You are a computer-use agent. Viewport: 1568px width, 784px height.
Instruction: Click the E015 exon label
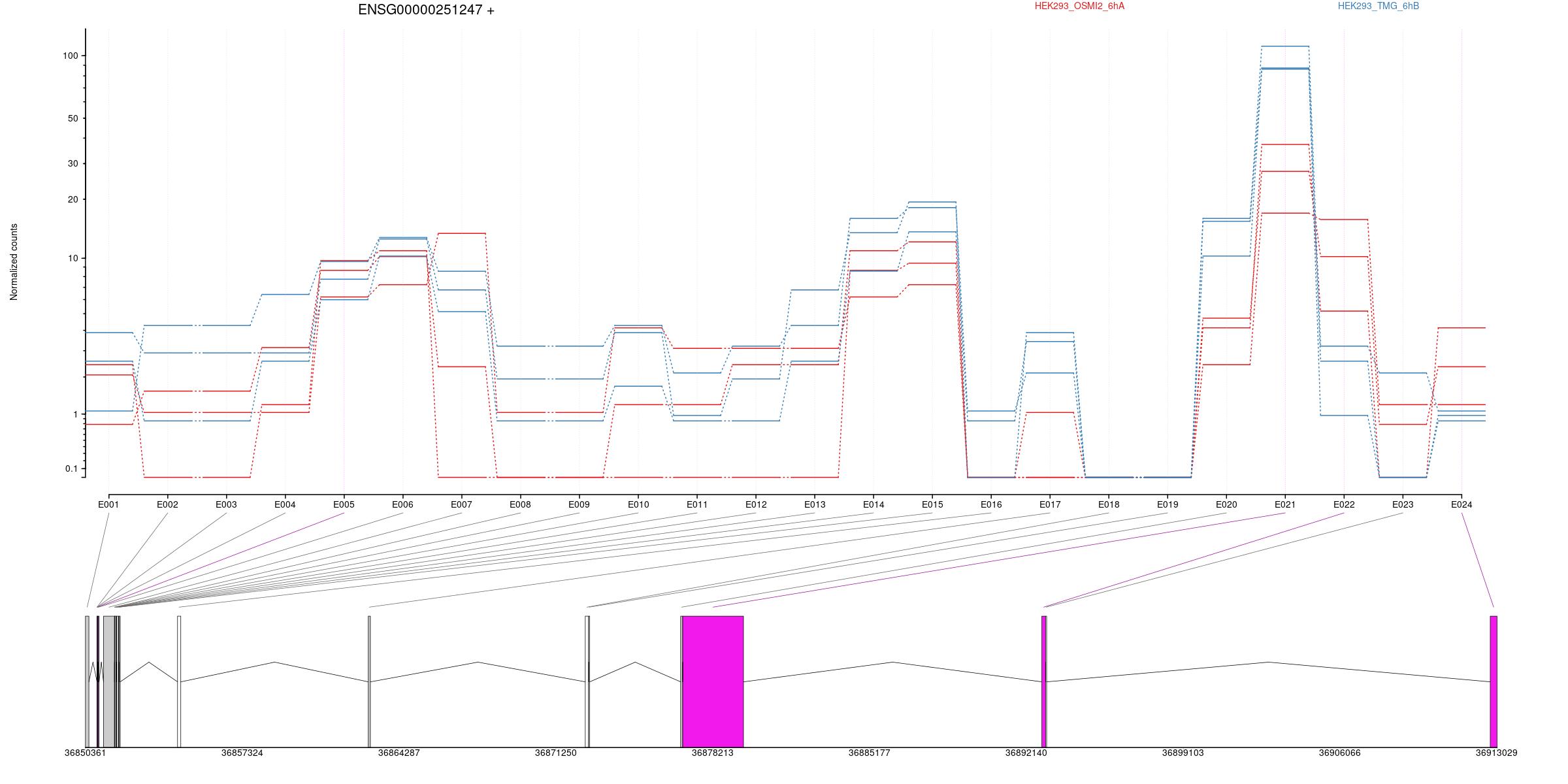932,504
